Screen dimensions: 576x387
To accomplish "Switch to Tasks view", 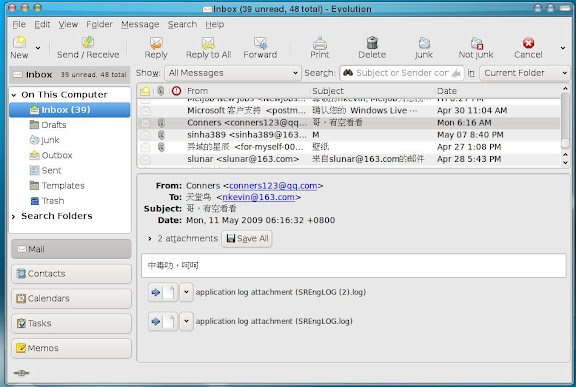I will (x=71, y=323).
